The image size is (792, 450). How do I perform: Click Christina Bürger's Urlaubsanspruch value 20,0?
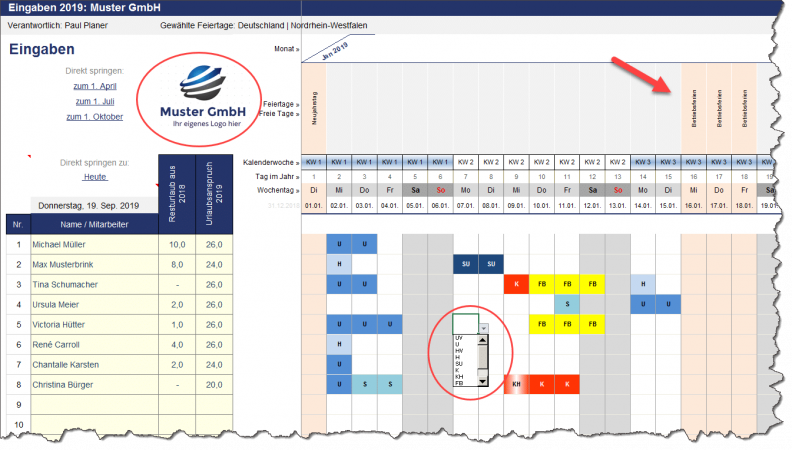click(214, 384)
